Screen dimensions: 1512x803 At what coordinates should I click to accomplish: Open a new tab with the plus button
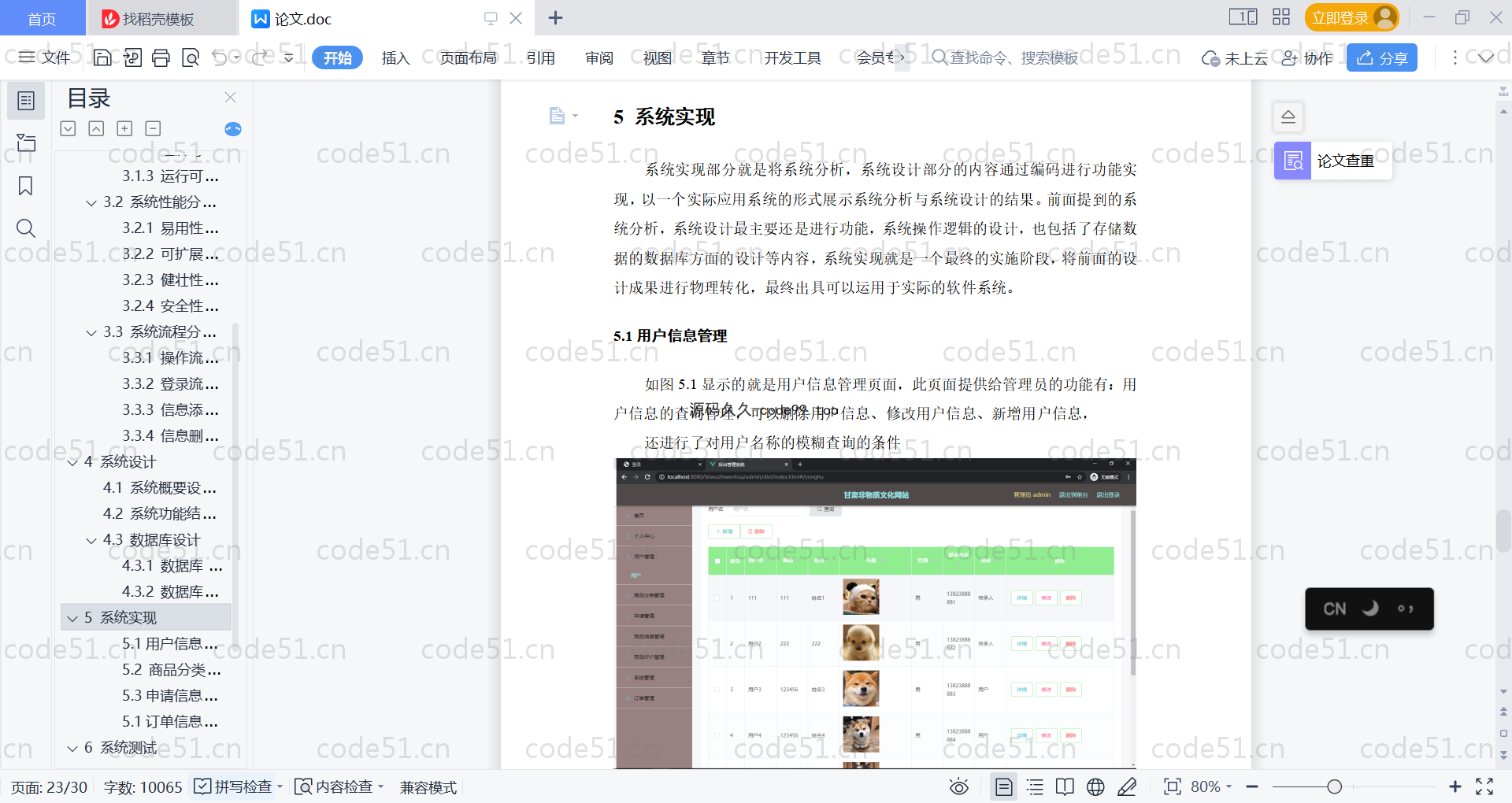tap(555, 17)
